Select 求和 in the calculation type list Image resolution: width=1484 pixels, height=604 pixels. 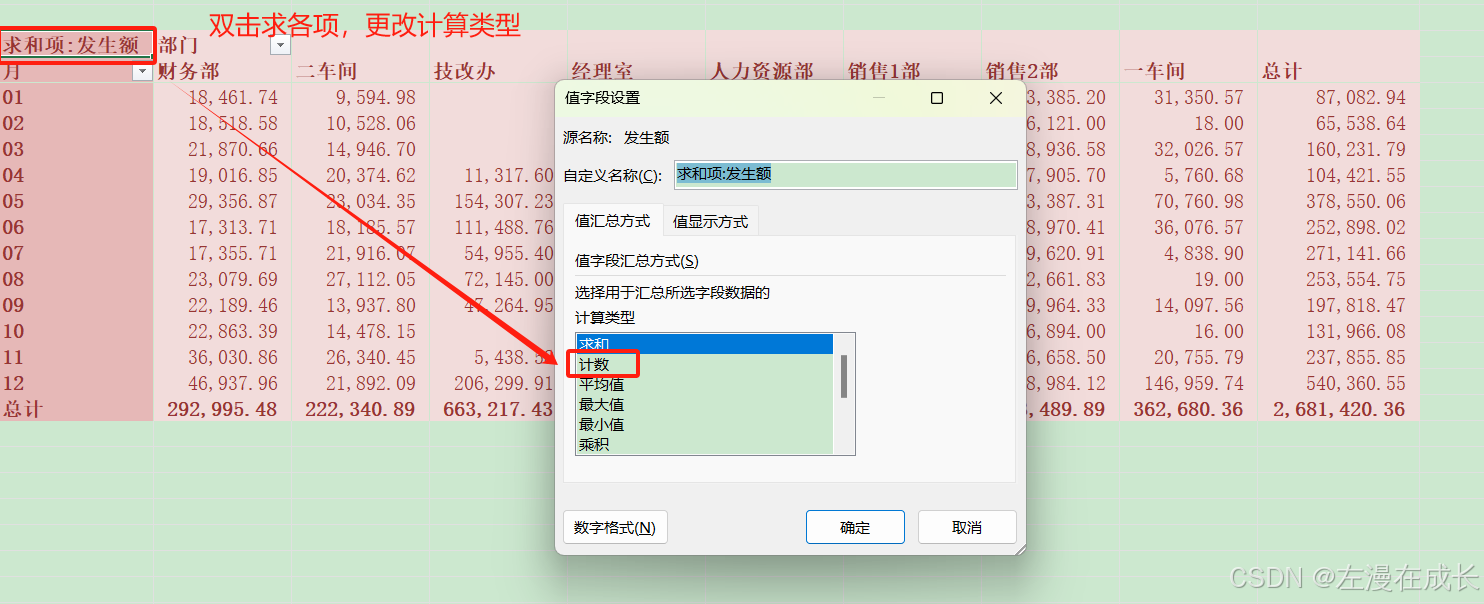(x=705, y=344)
